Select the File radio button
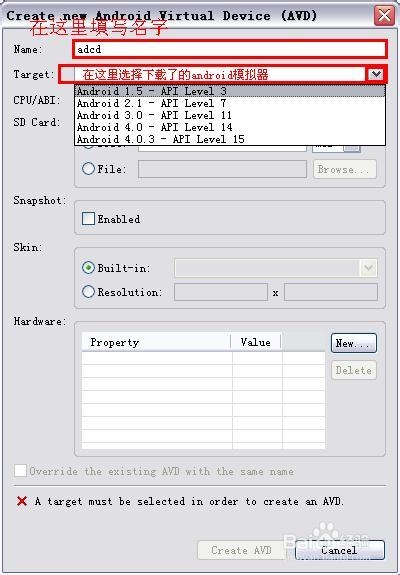 88,169
